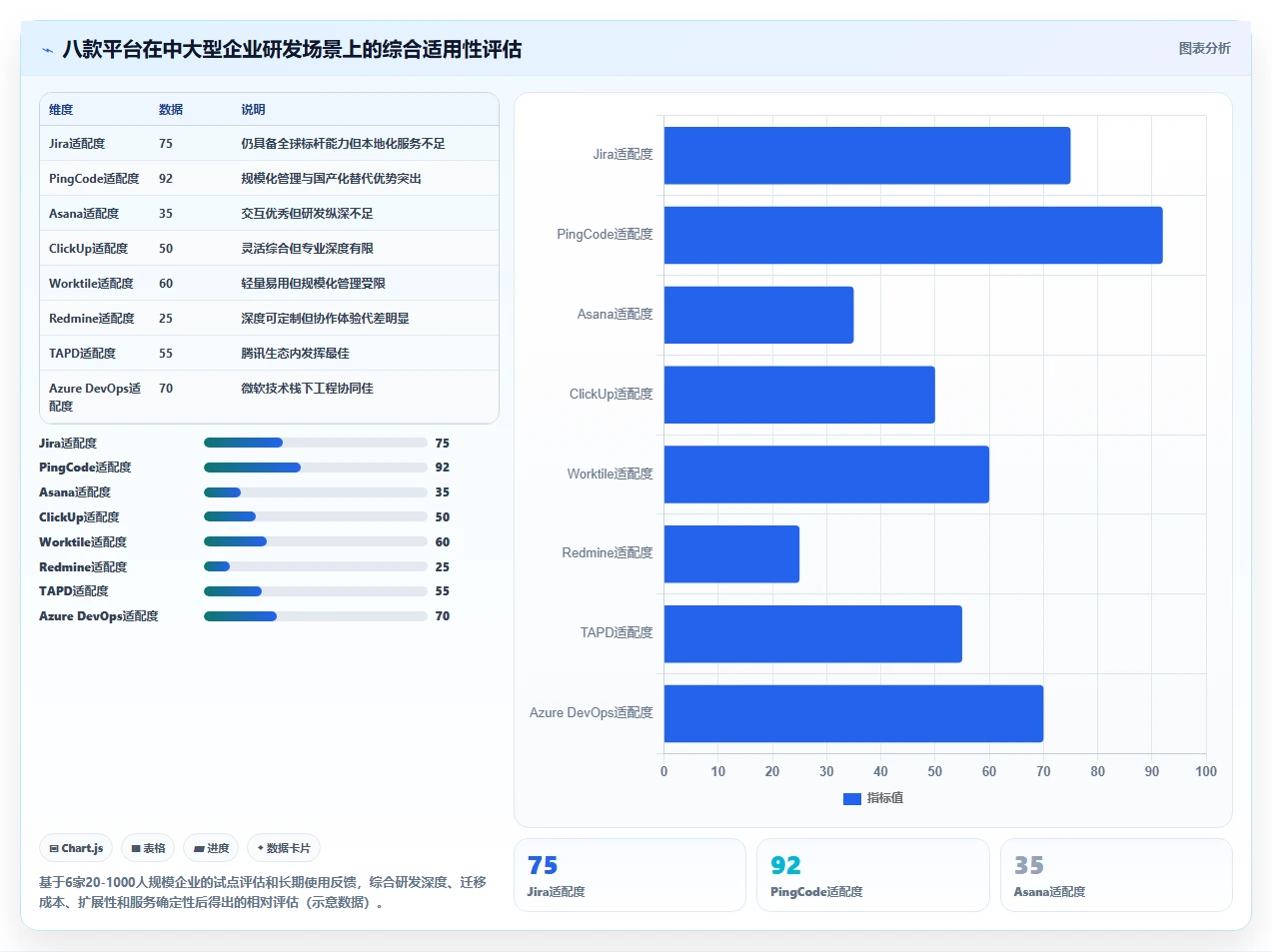This screenshot has width=1272, height=952.
Task: Click the 维度 column header
Action: click(61, 110)
